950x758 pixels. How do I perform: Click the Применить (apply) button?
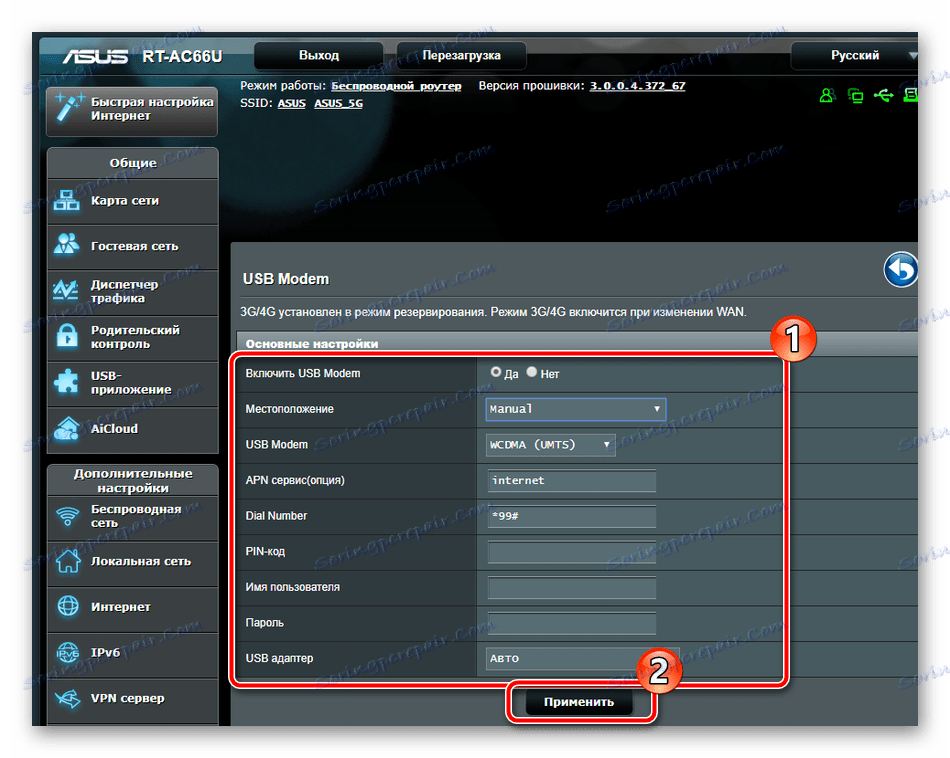[579, 702]
